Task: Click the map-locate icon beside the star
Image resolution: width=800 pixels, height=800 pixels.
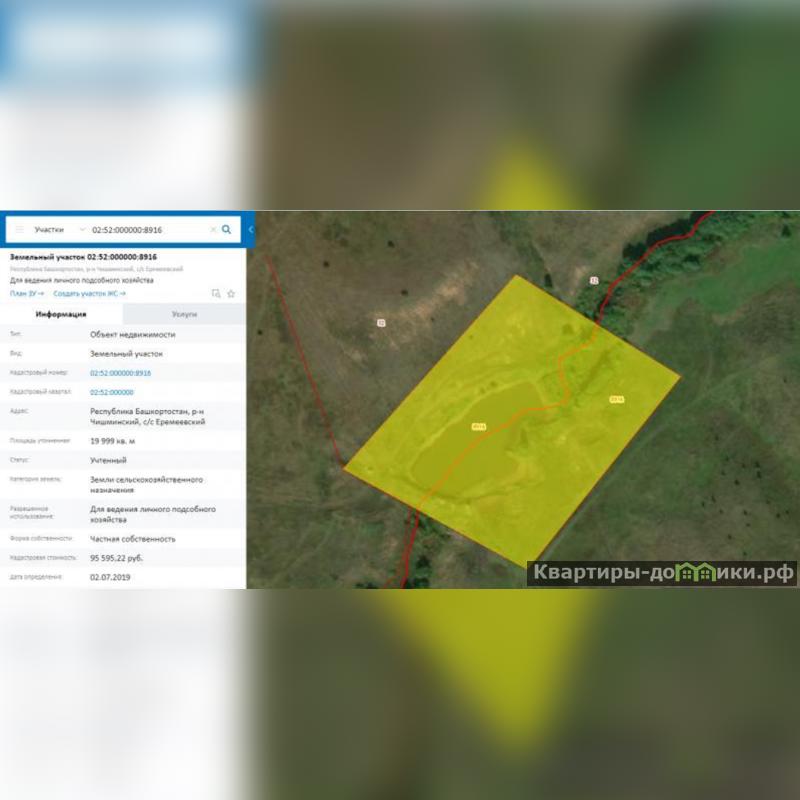Action: pos(216,294)
